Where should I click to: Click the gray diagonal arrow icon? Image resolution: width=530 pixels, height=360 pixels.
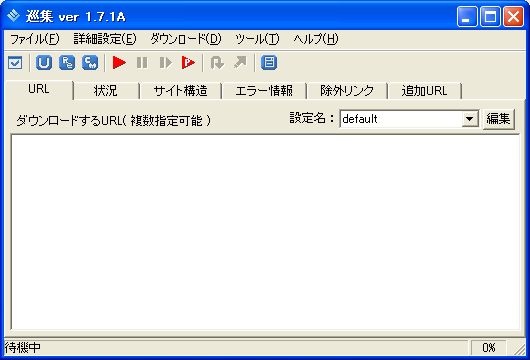[x=240, y=63]
